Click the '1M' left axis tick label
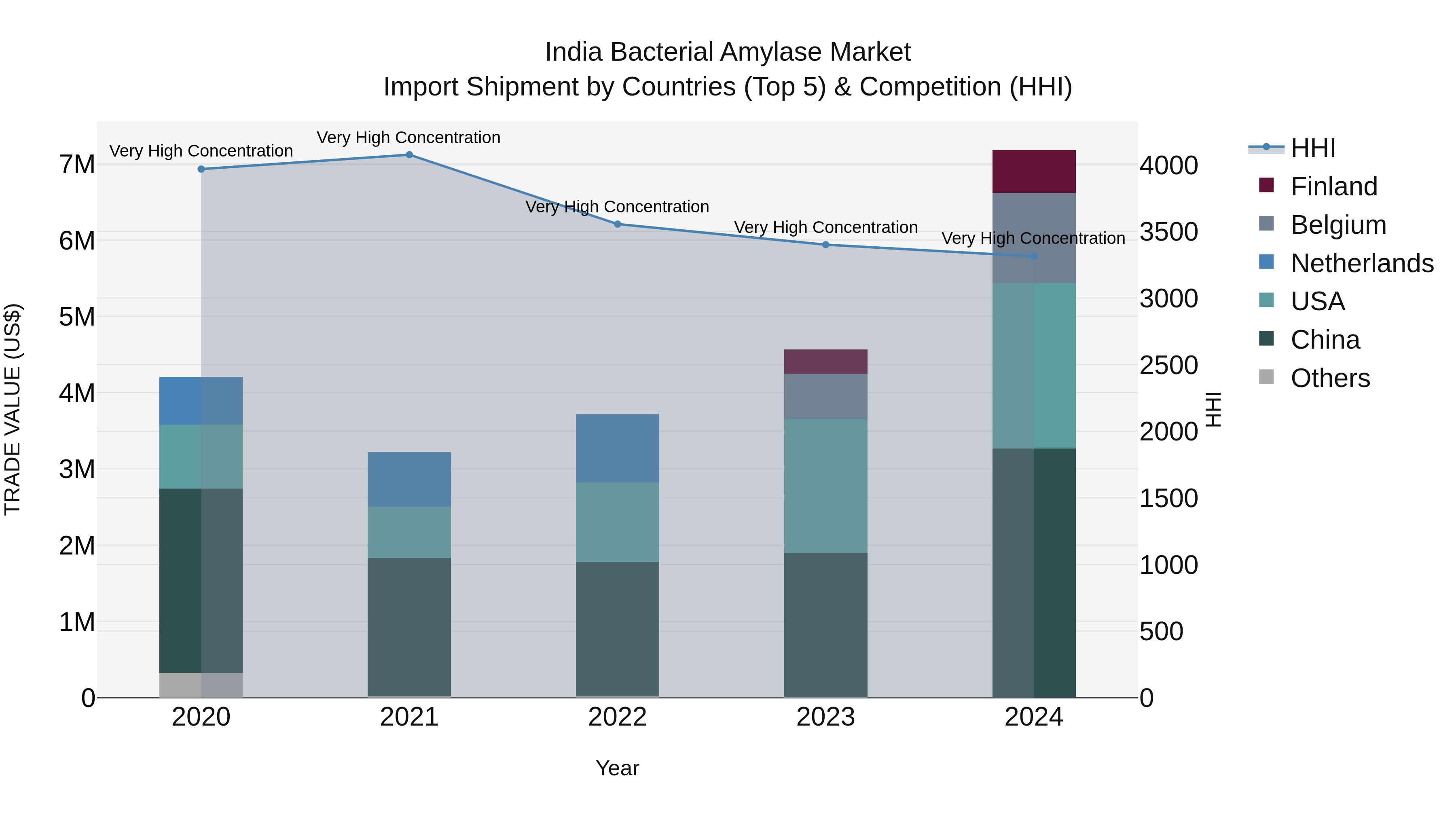This screenshot has height=819, width=1456. click(77, 622)
